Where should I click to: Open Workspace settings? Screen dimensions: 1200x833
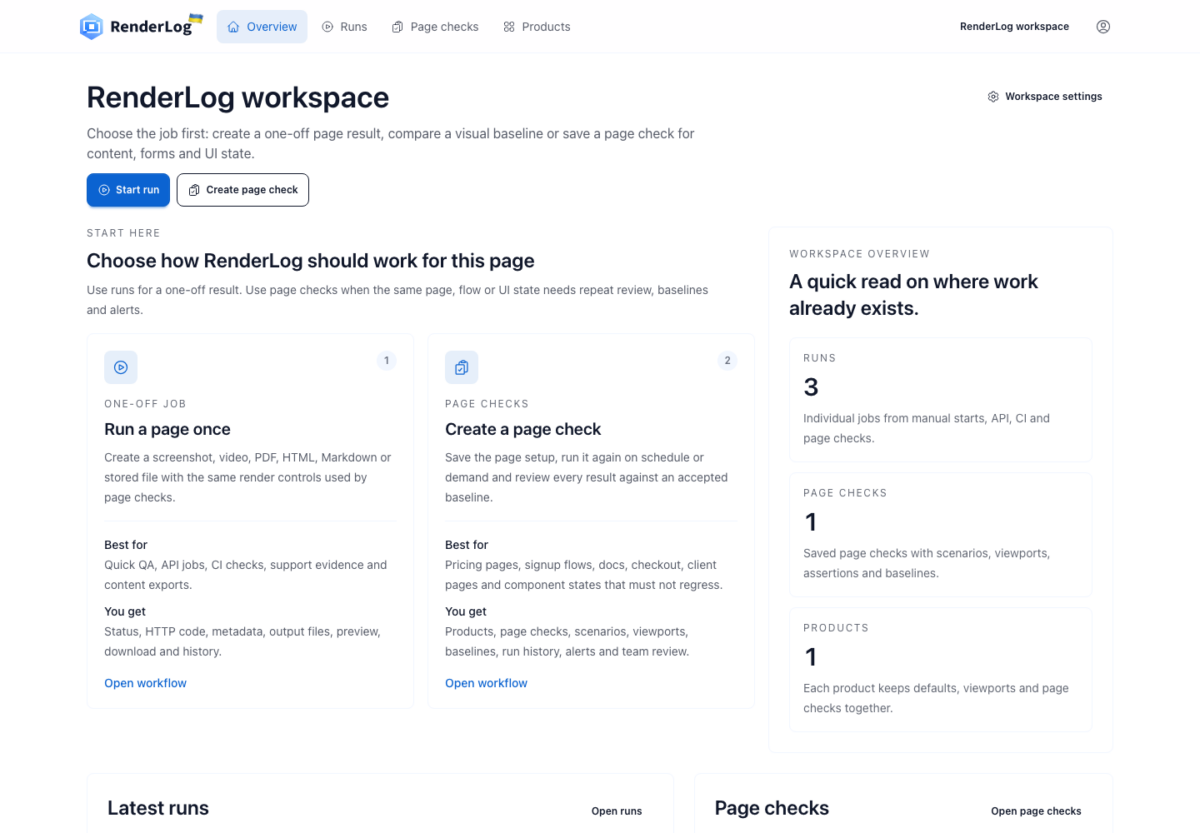(1045, 97)
